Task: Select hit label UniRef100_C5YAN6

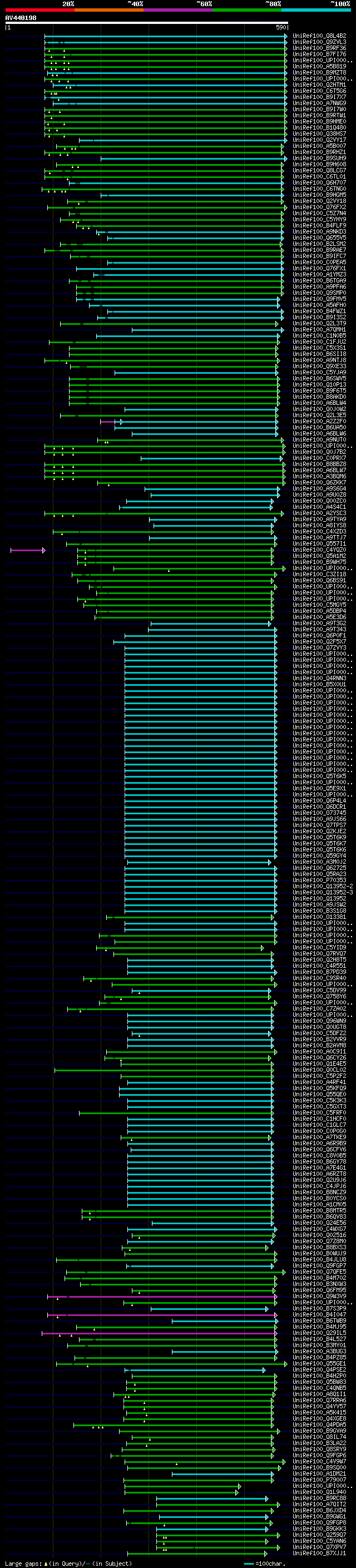Action: click(319, 1541)
